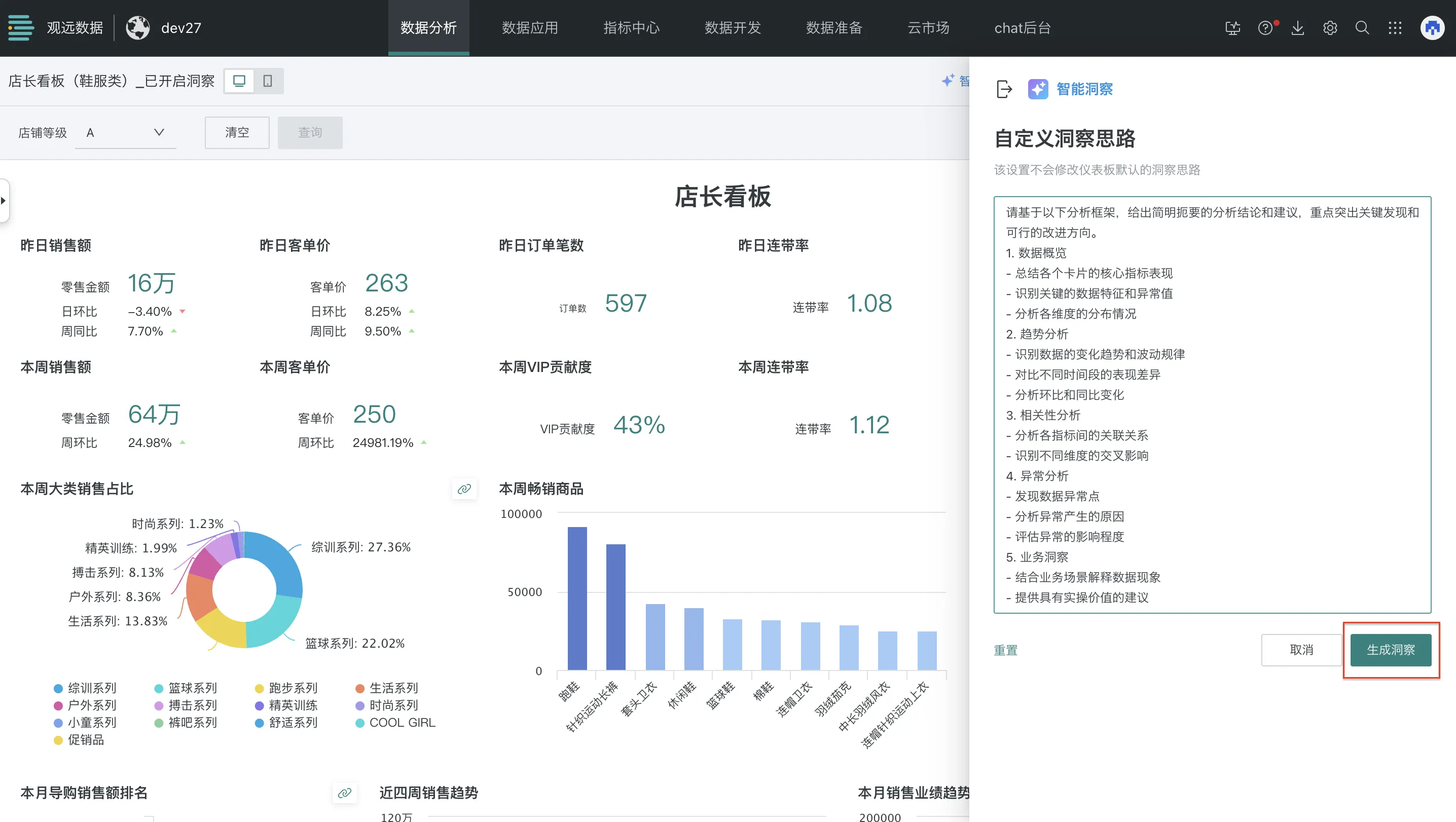Switch to 云市场 tab
The image size is (1456, 822).
click(x=928, y=28)
